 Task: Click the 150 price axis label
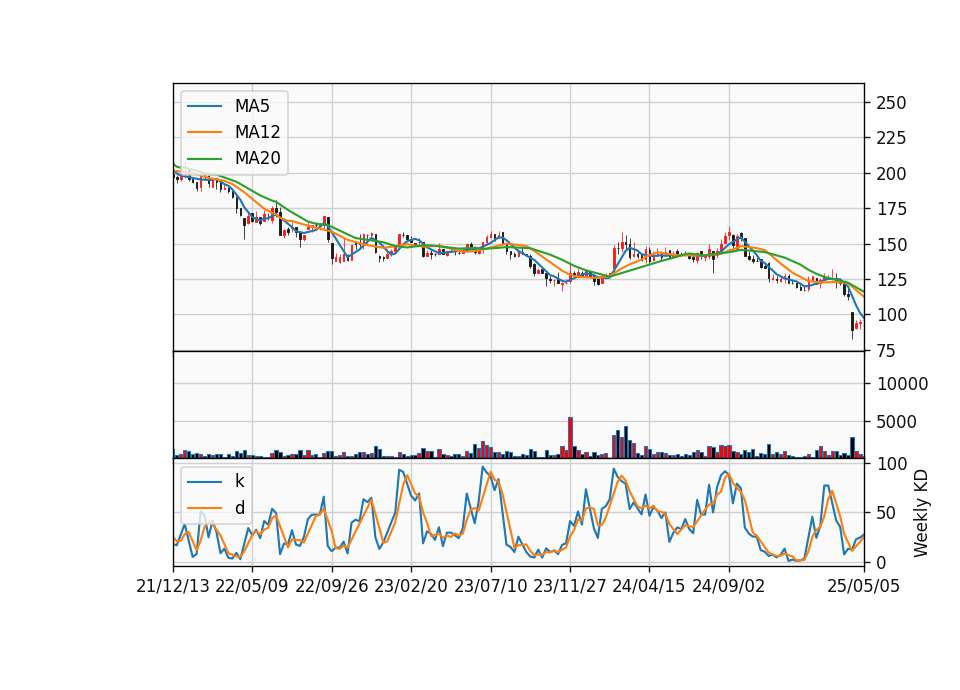point(891,244)
